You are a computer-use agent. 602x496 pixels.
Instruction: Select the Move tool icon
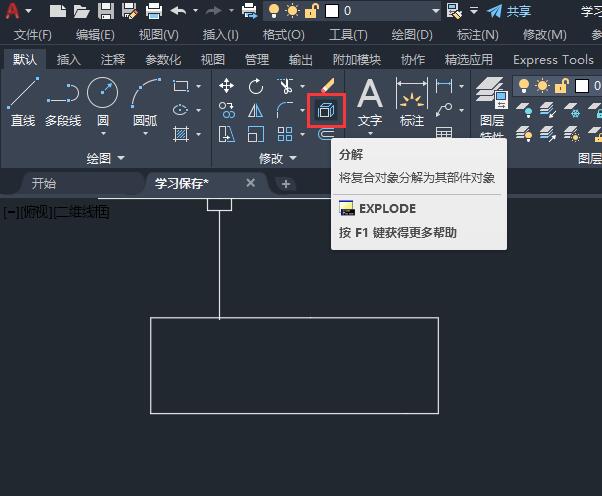point(227,86)
